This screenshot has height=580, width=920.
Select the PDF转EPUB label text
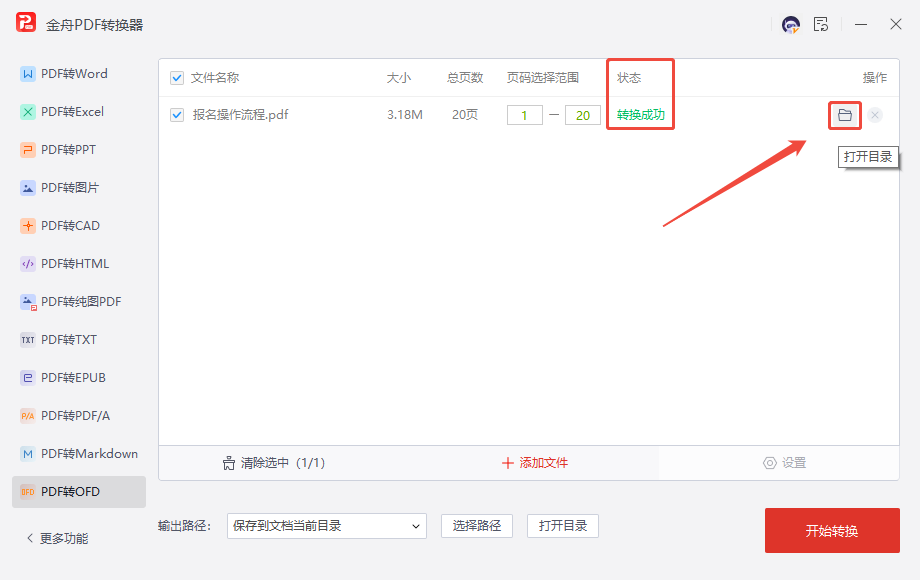73,378
